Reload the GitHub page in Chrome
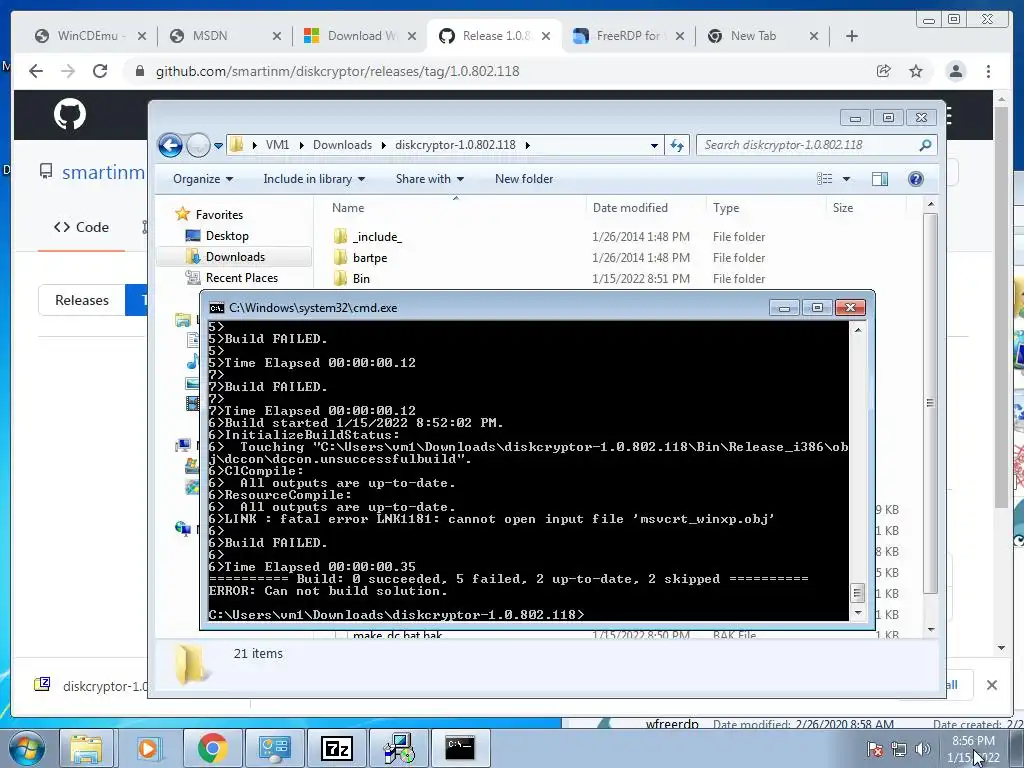 100,71
